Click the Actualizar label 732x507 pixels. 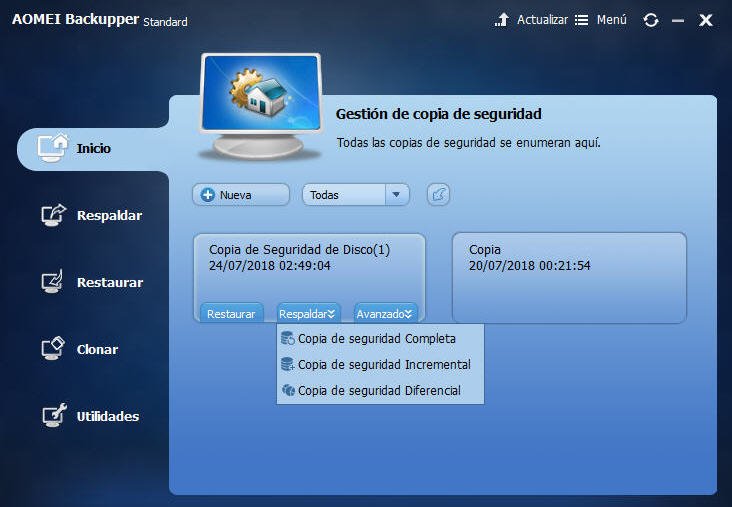click(542, 20)
